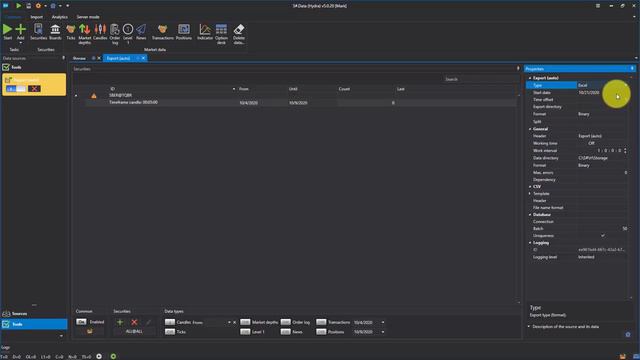Toggle the Level 1 switch
The height and width of the screenshot is (360, 640).
(x=245, y=332)
